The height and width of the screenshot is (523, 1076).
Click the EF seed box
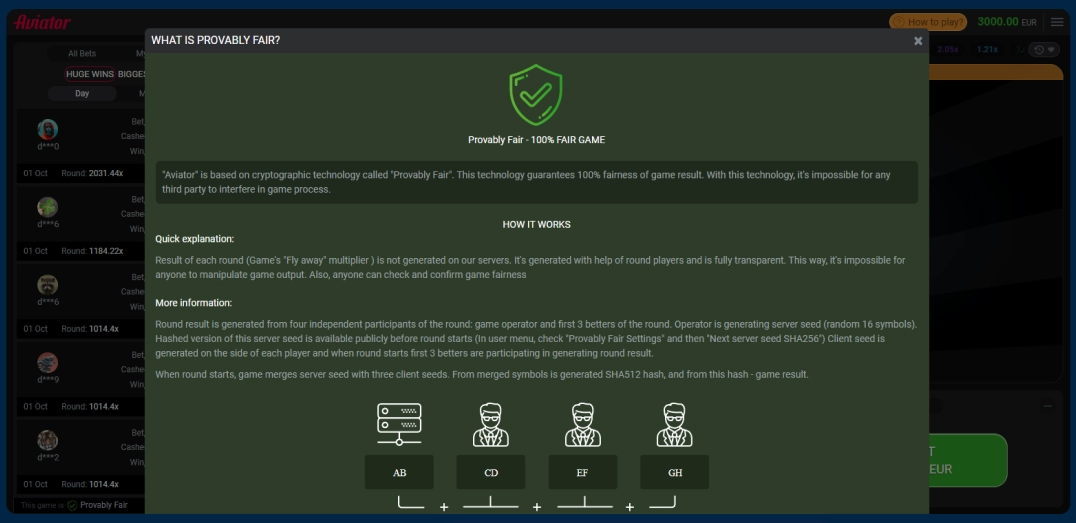click(583, 472)
